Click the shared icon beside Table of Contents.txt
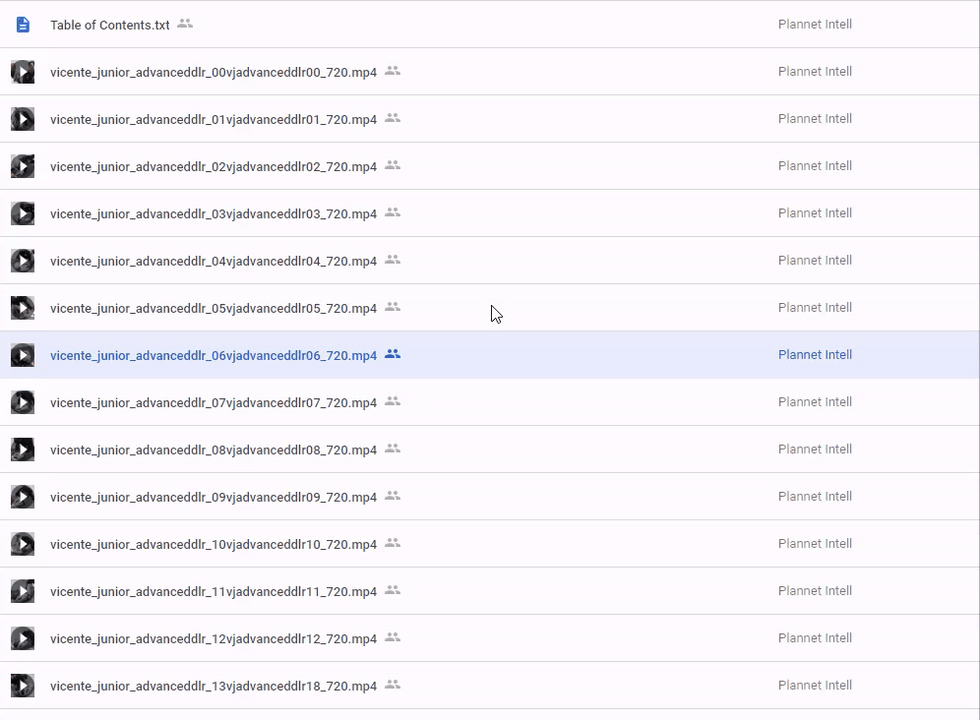The width and height of the screenshot is (980, 720). click(x=185, y=24)
